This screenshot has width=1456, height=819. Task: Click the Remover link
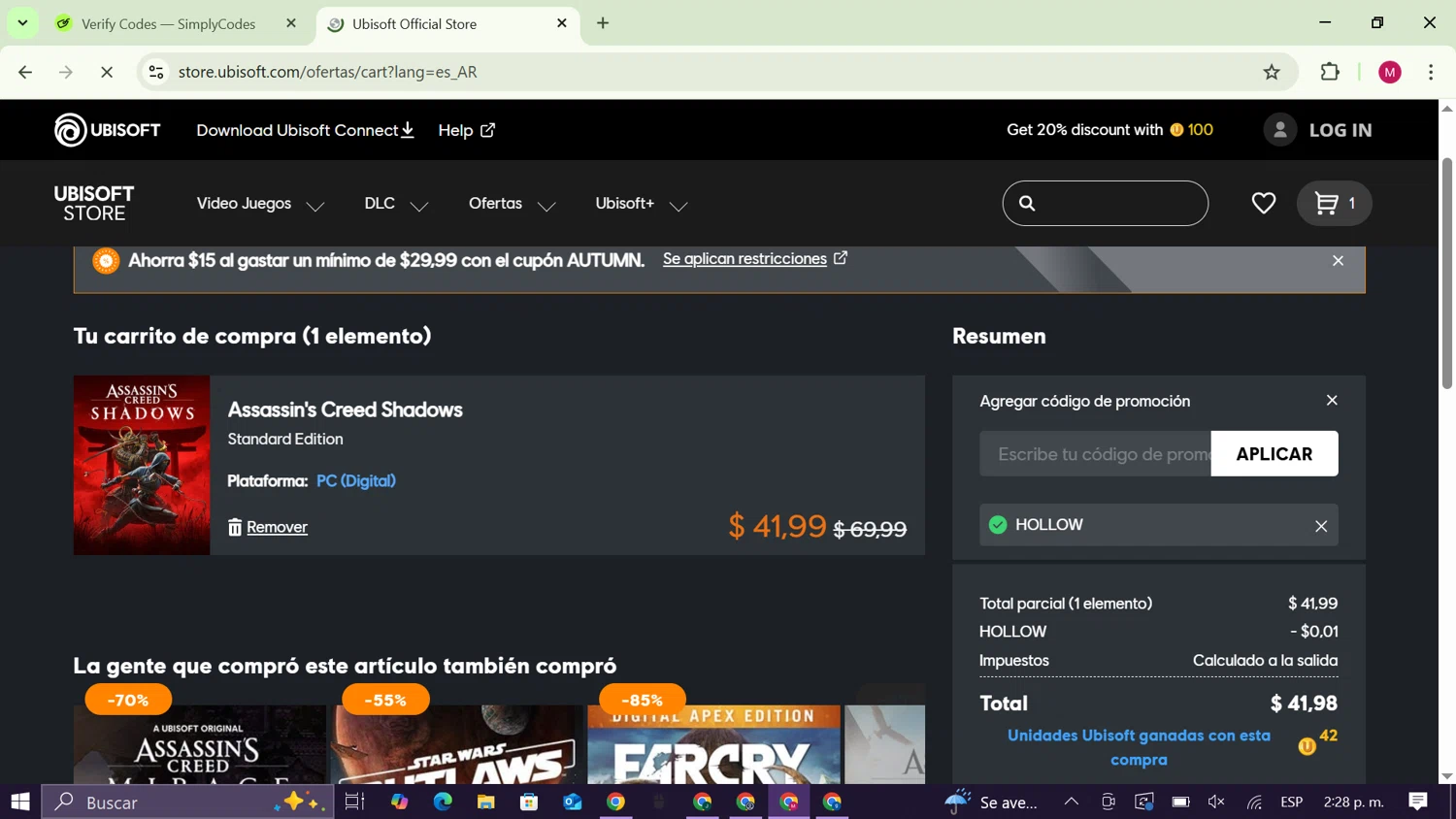coord(277,527)
